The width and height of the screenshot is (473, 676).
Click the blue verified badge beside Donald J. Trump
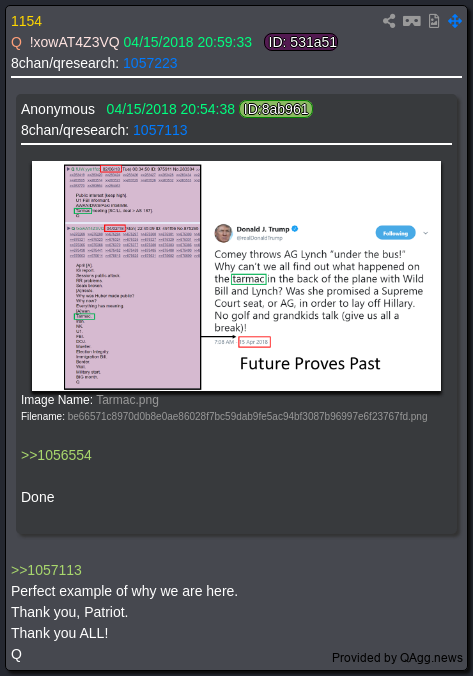tap(295, 229)
